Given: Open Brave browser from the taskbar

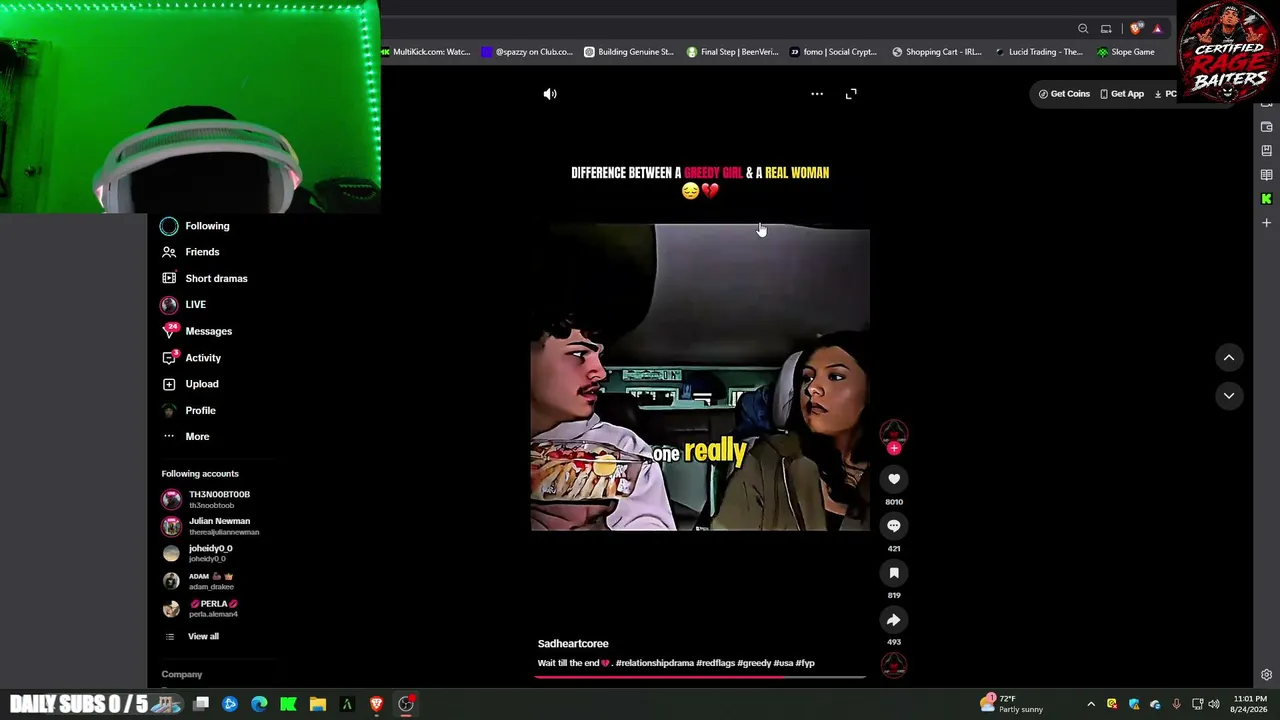Looking at the screenshot, I should pos(376,704).
